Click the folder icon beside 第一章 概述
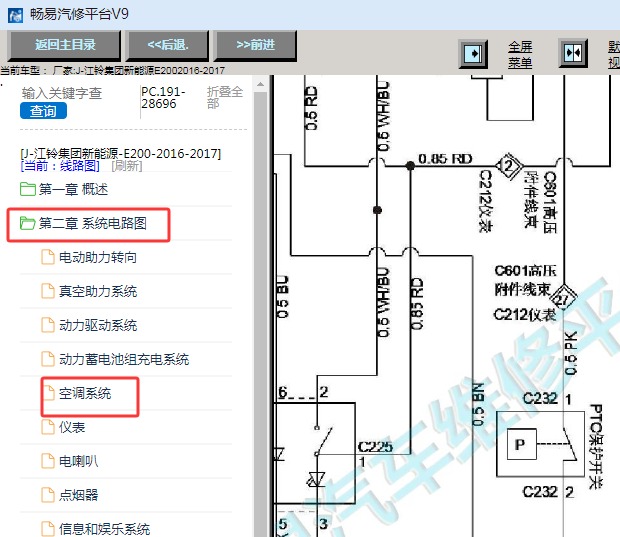 tap(28, 189)
